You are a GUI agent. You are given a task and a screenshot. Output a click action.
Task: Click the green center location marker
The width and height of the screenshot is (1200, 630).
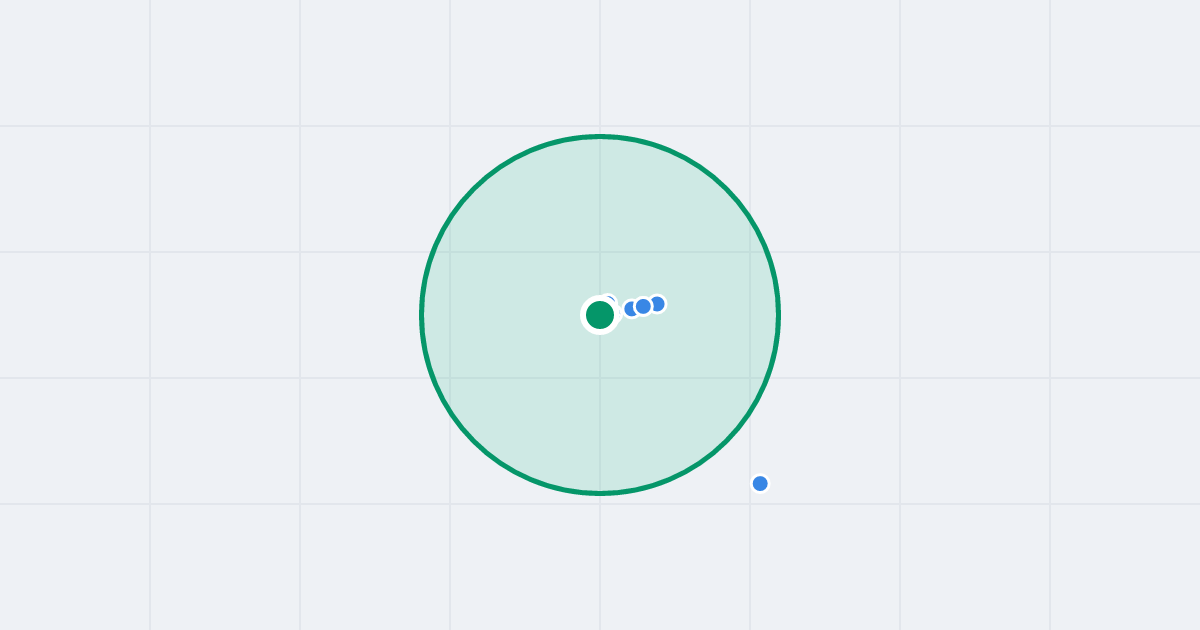(x=600, y=315)
